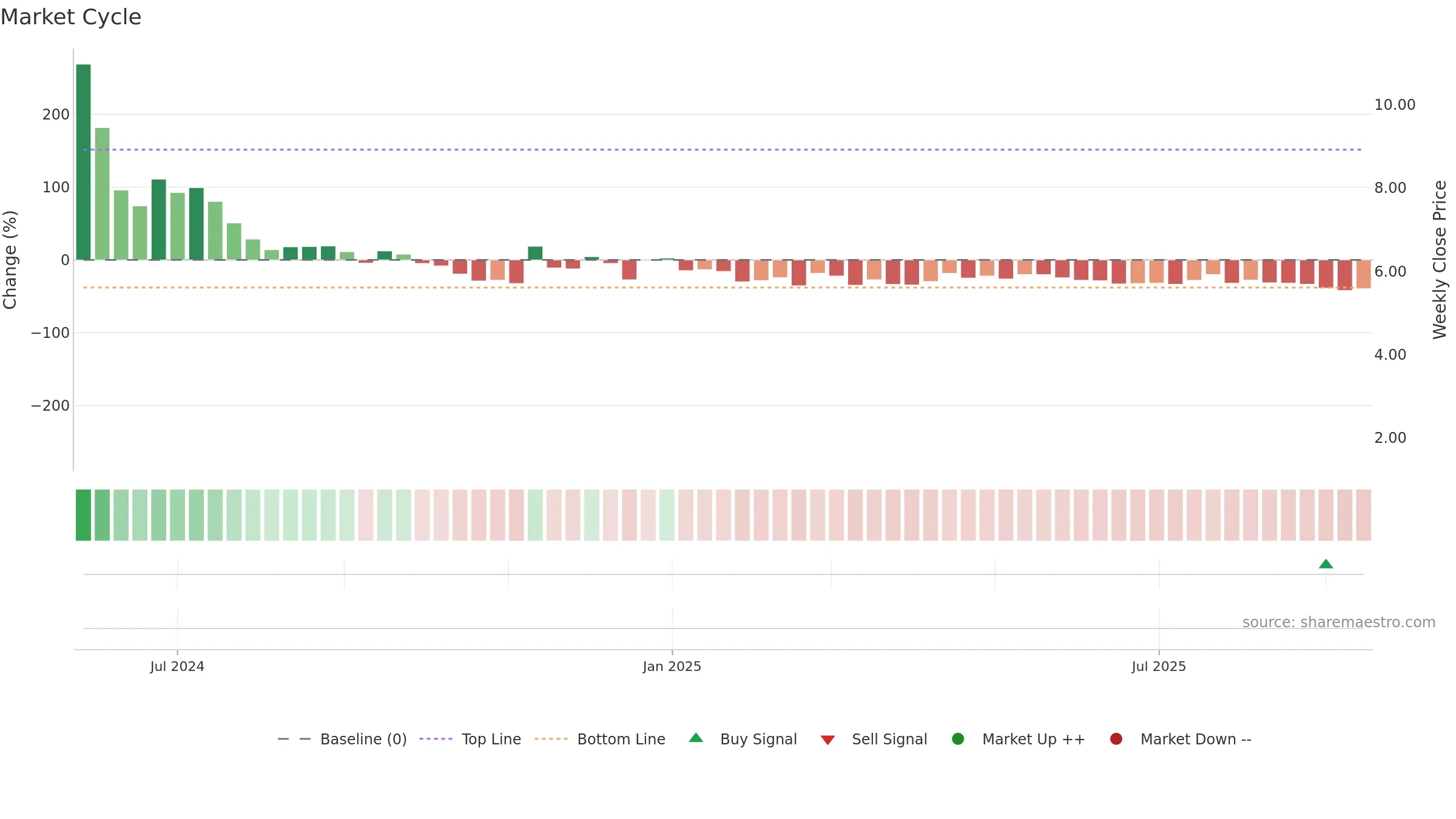Click the tallest dark green bar

coord(83,162)
